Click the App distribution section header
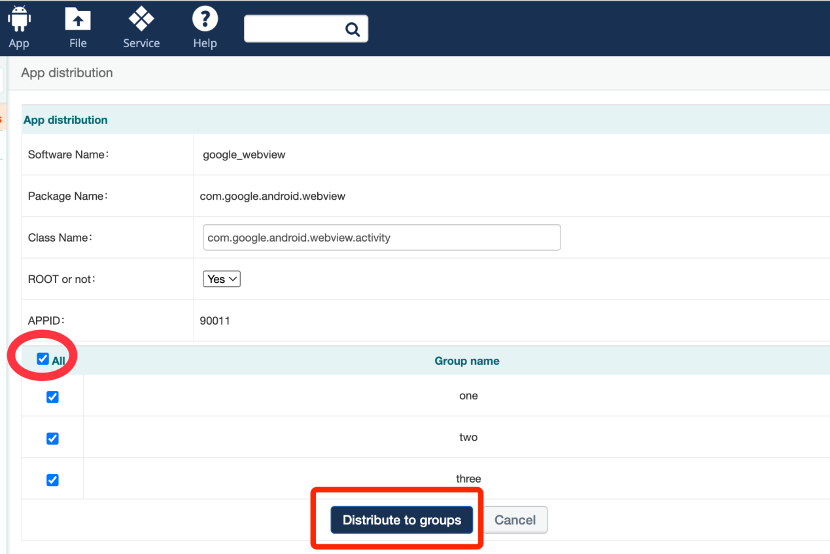 coord(65,120)
